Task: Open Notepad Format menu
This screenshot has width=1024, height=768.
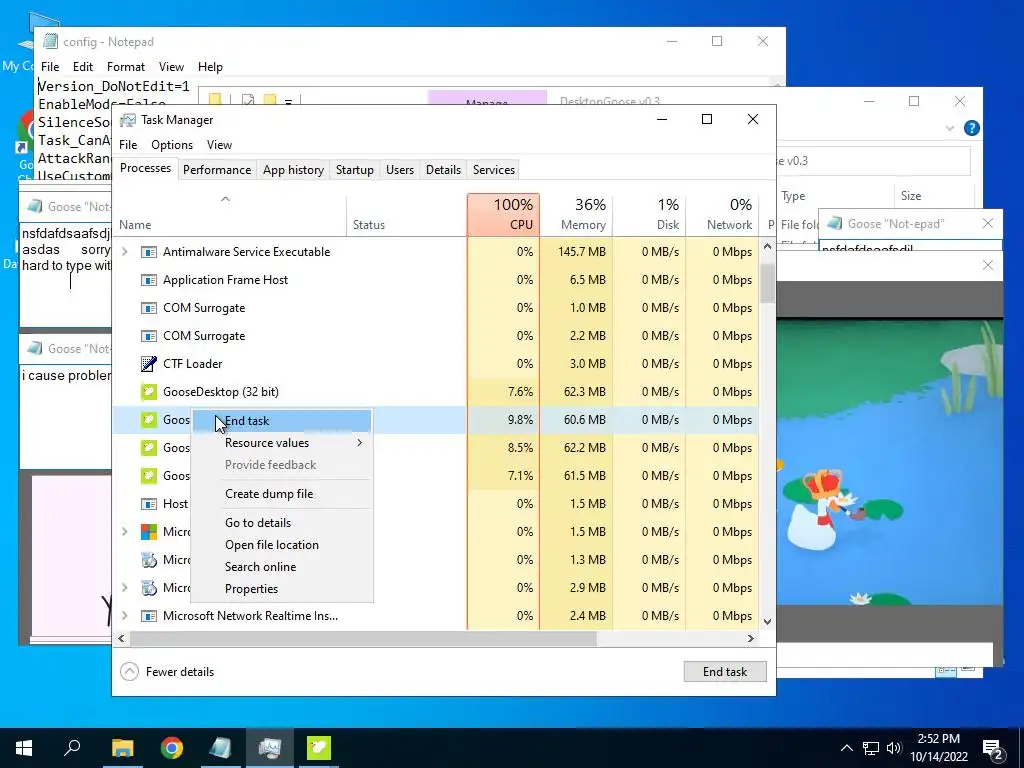Action: tap(125, 67)
